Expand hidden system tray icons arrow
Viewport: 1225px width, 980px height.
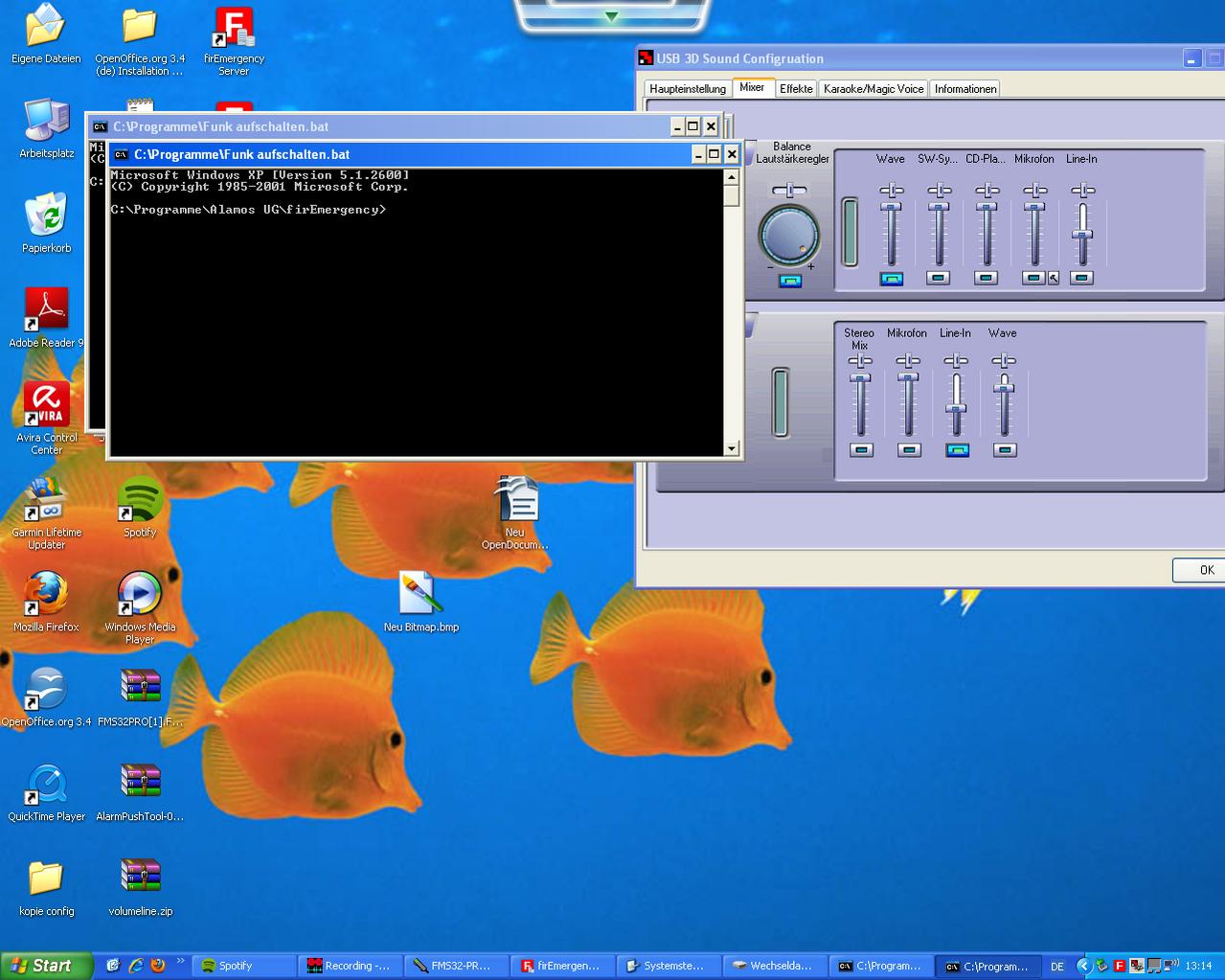[1083, 966]
